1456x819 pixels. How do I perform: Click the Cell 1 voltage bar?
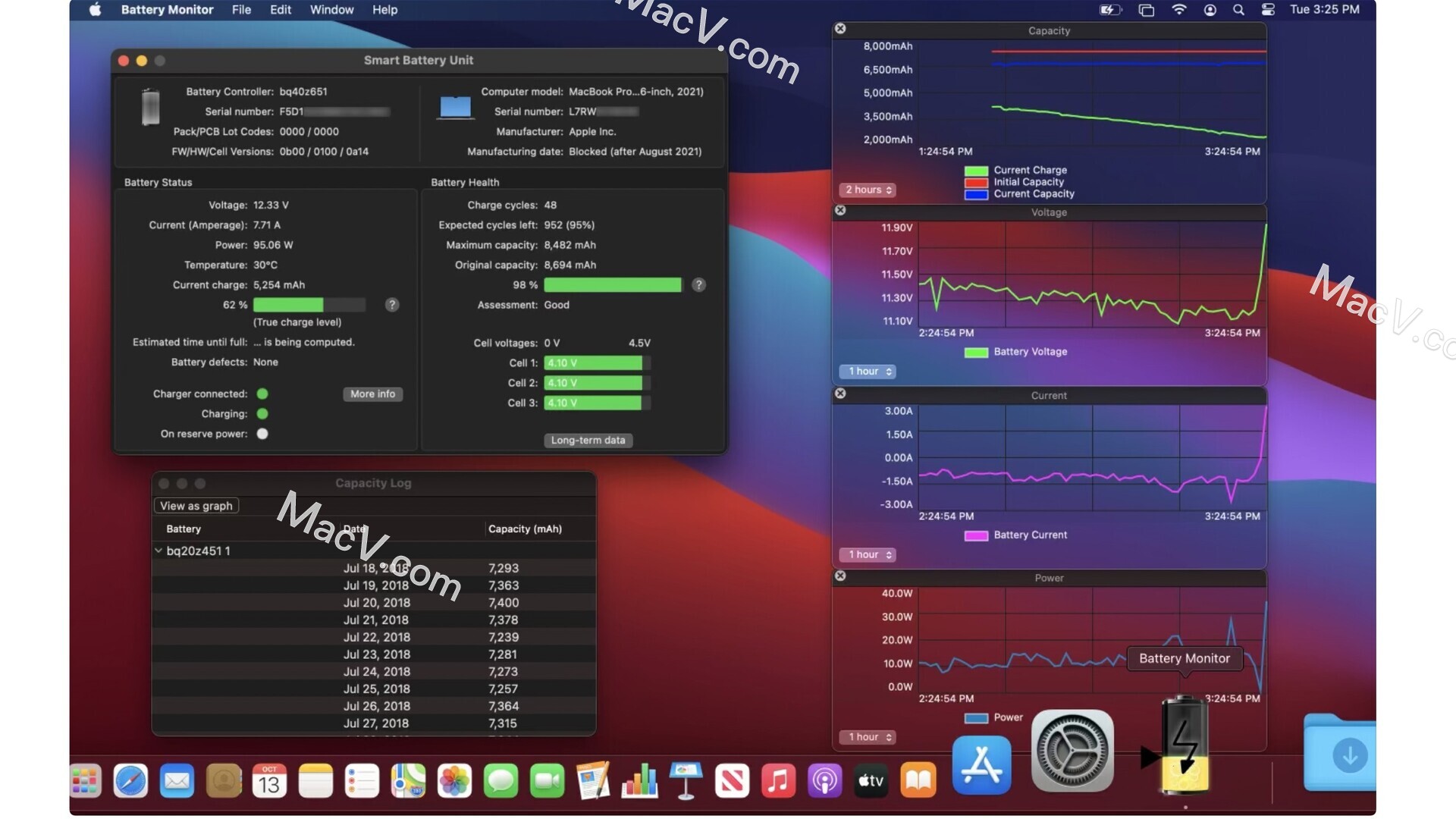[x=597, y=362]
